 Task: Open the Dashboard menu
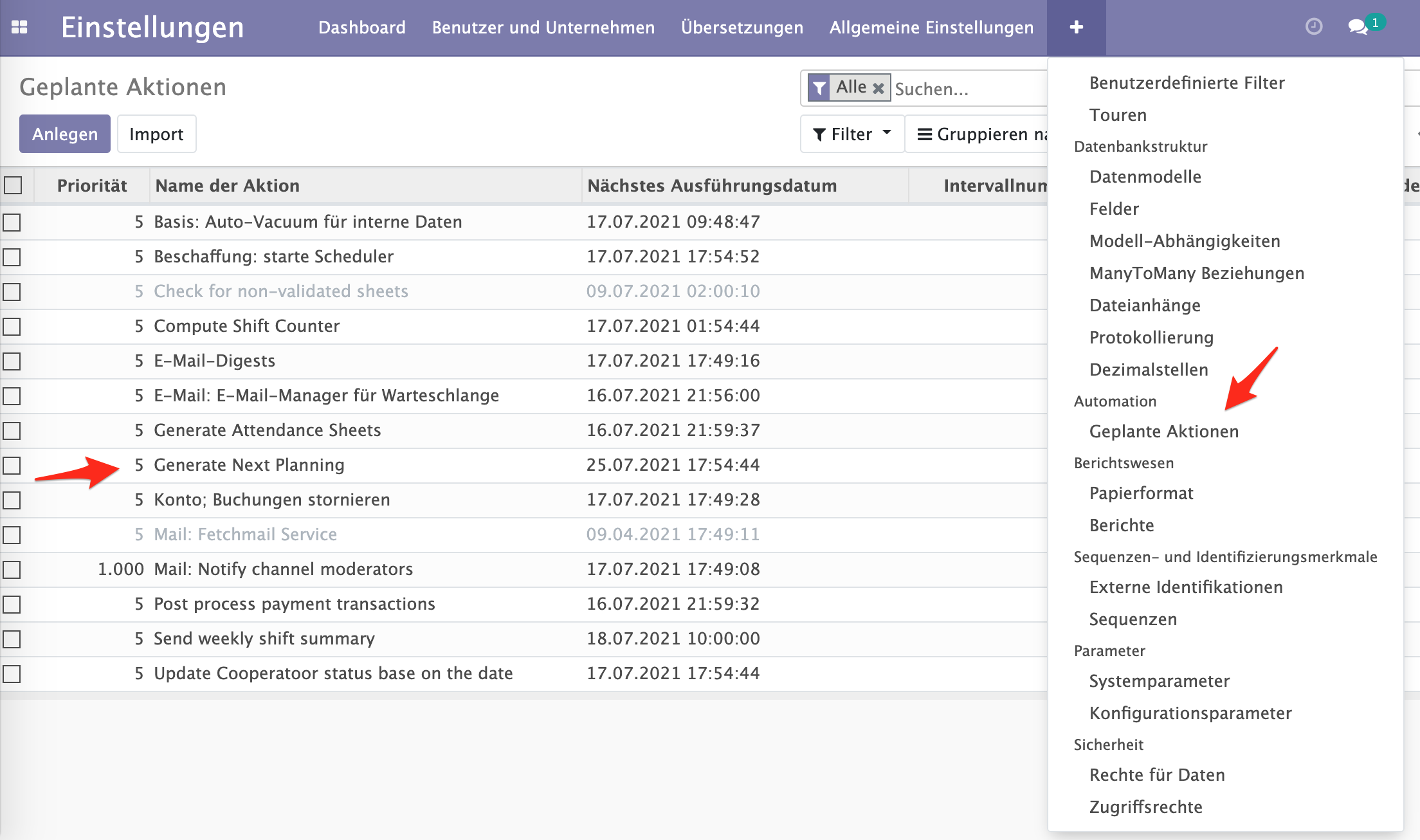[x=362, y=28]
